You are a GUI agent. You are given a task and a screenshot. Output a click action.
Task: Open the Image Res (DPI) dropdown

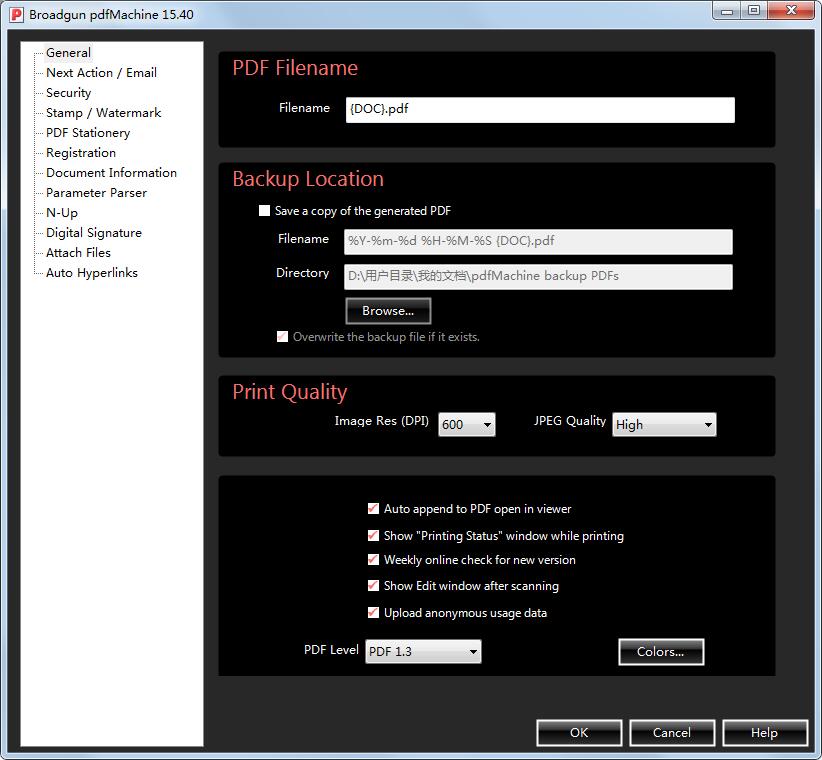tap(467, 425)
